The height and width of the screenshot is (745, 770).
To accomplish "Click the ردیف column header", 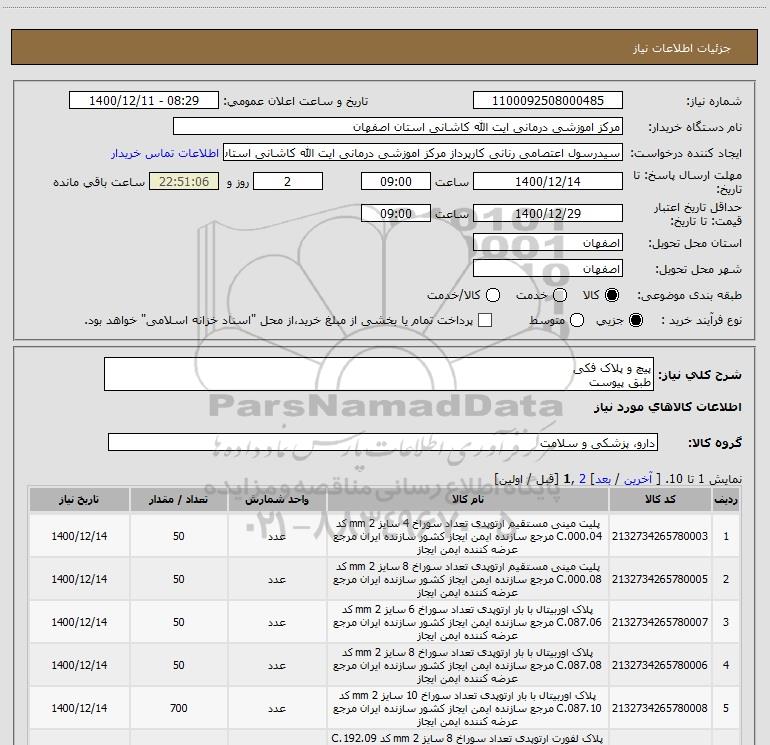I will [x=726, y=499].
